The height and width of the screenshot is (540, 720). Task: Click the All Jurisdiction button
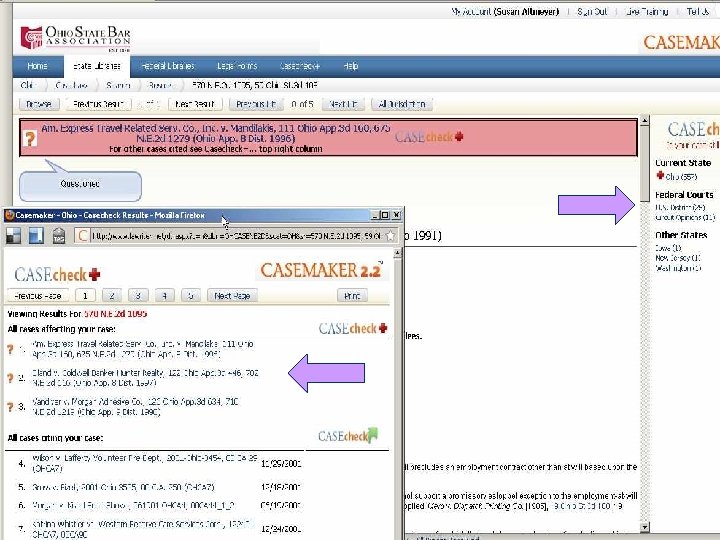pos(402,104)
